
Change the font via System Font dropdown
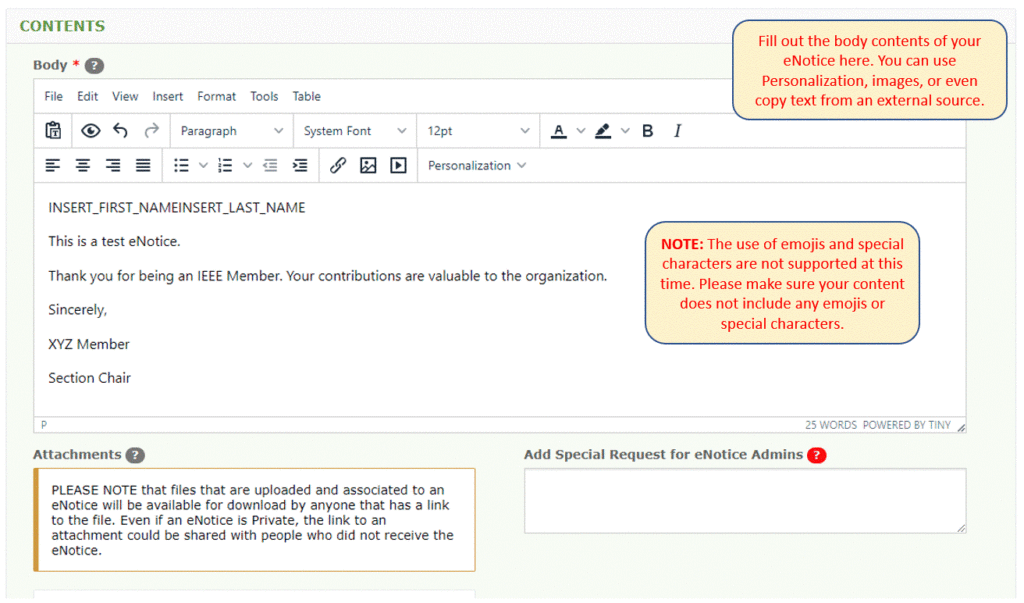click(352, 130)
